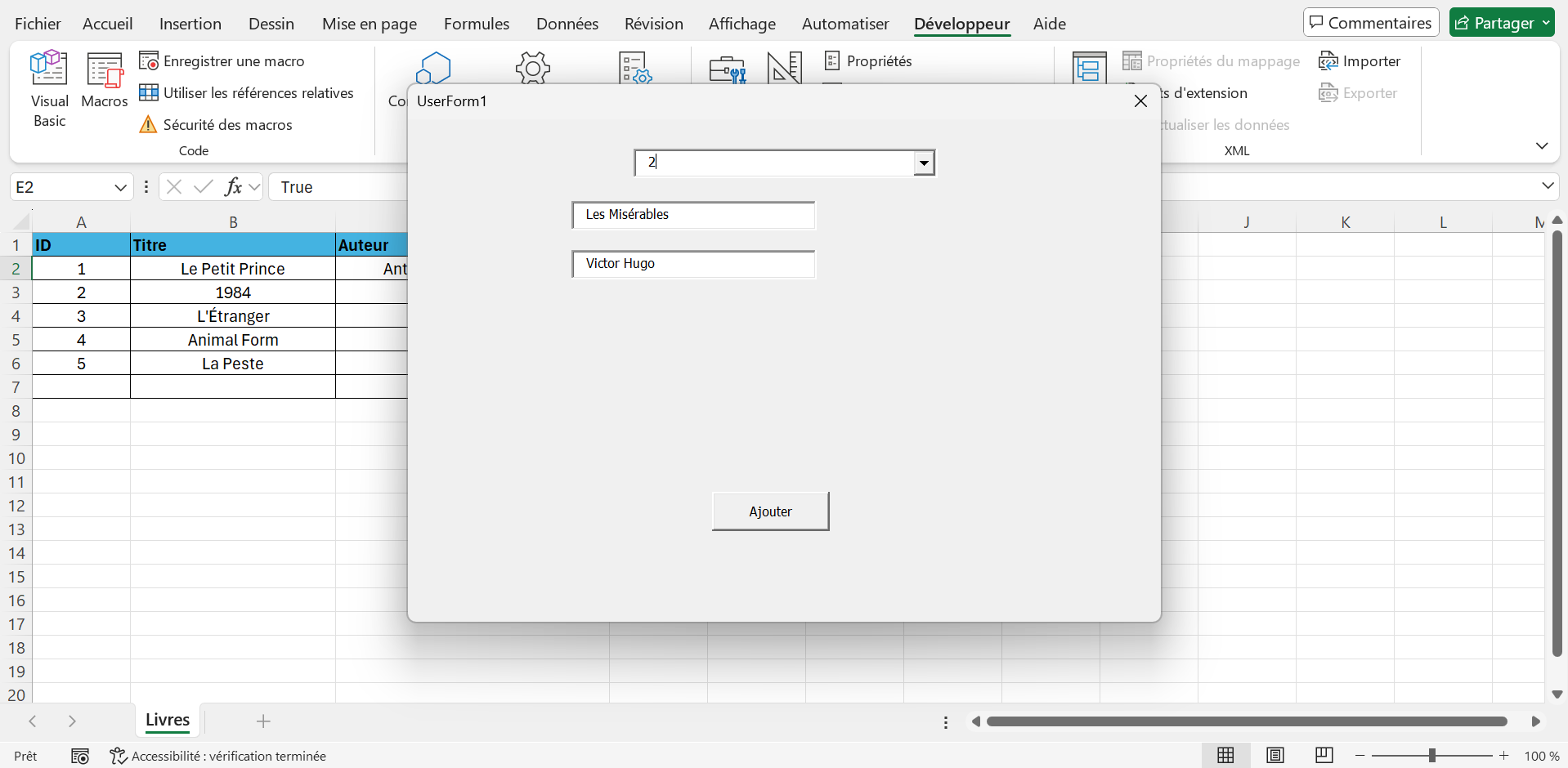1568x768 pixels.
Task: Open the Commentaires pane
Action: pyautogui.click(x=1371, y=23)
